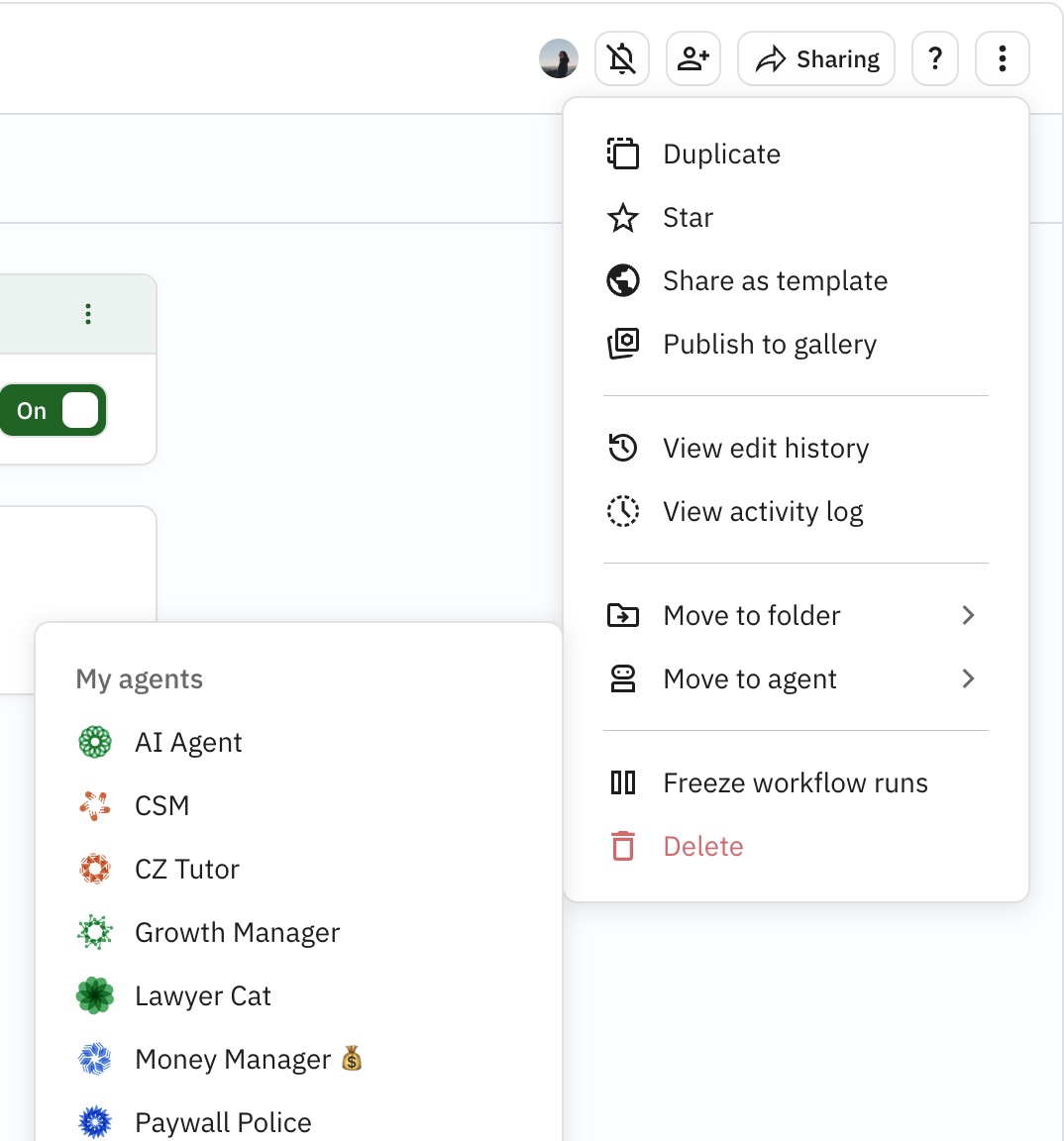
Task: Open the help question mark button
Action: pyautogui.click(x=934, y=59)
